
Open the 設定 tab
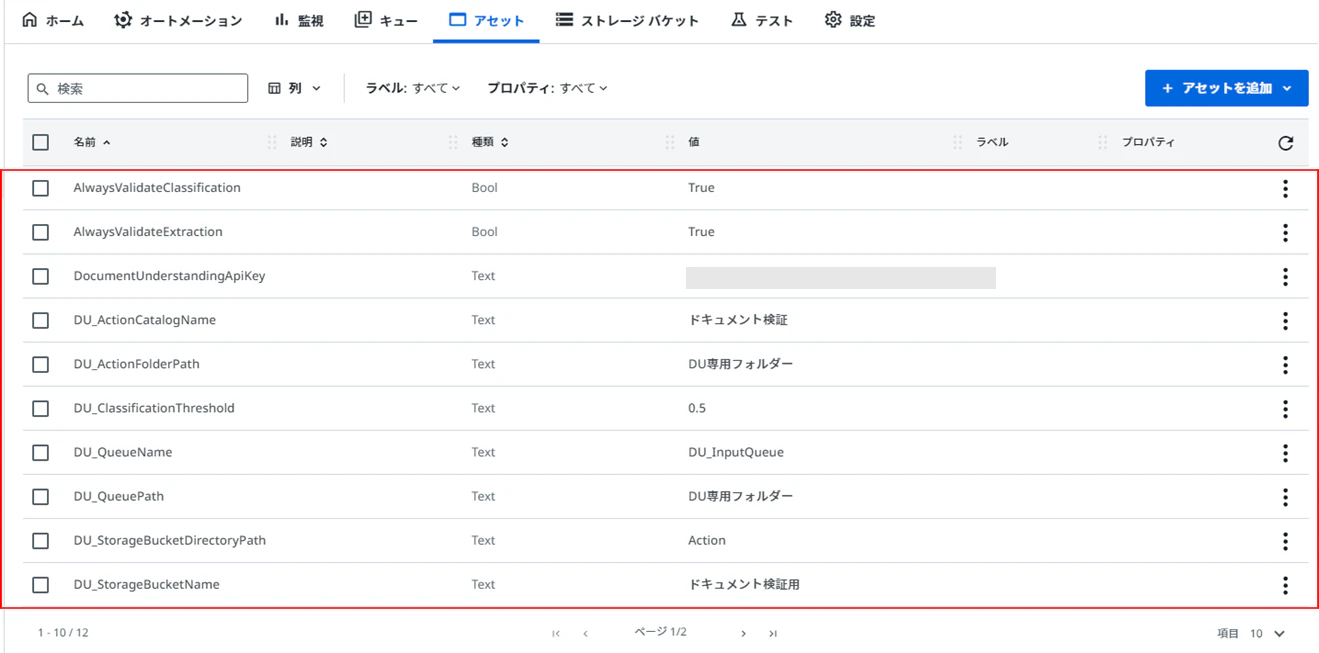850,20
